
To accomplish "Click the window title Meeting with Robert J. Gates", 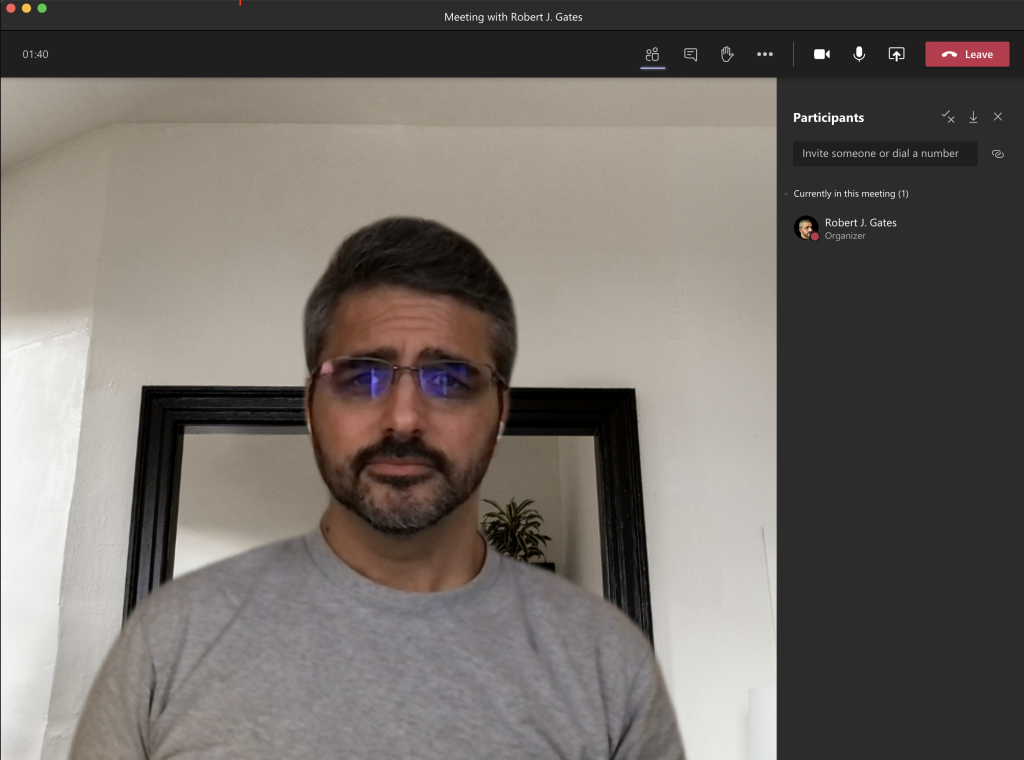I will pos(513,17).
